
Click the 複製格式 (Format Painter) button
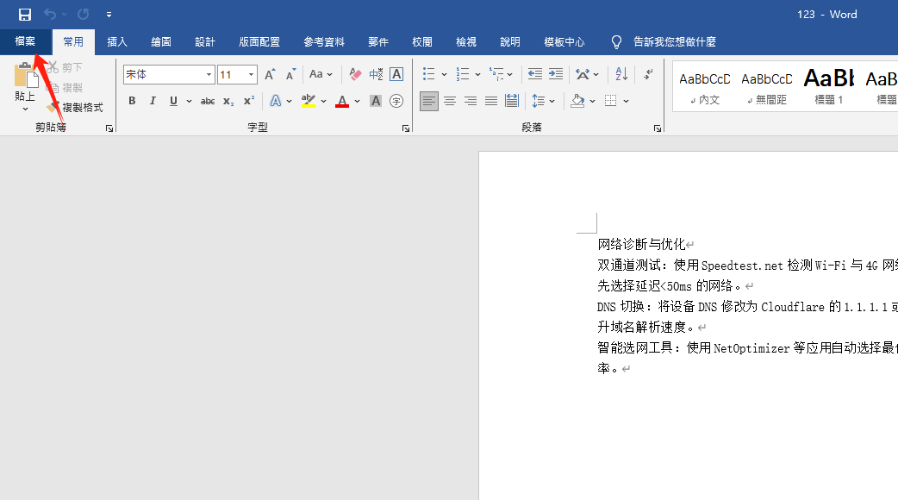75,107
